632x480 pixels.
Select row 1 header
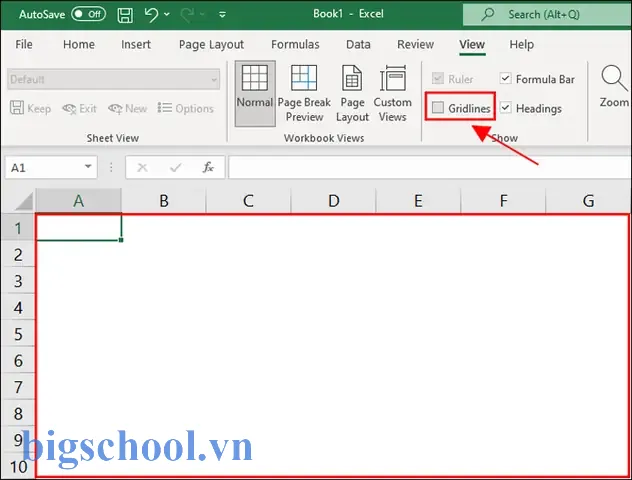18,228
